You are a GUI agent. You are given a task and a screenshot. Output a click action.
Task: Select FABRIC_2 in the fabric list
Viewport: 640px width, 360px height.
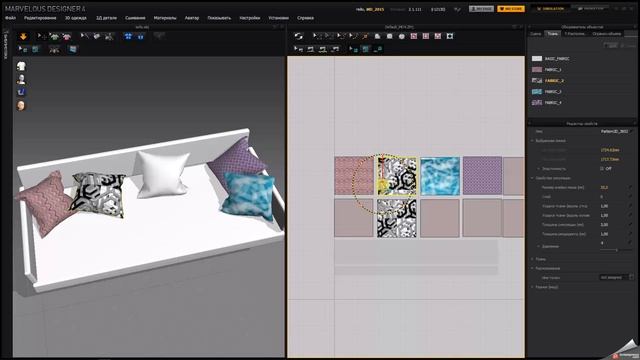pos(553,81)
